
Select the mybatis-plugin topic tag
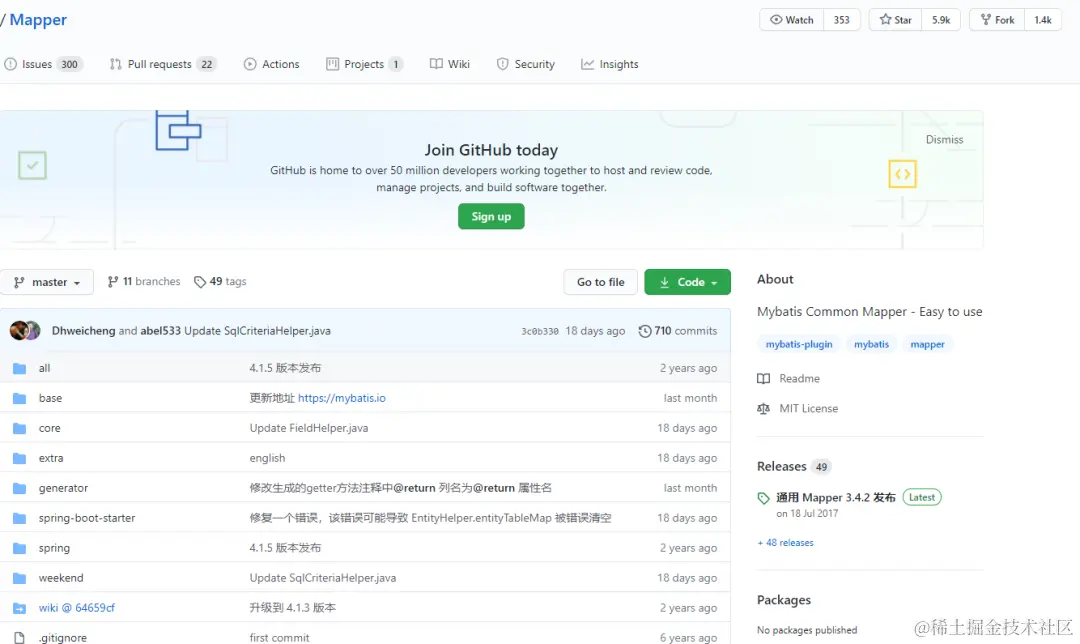click(799, 344)
